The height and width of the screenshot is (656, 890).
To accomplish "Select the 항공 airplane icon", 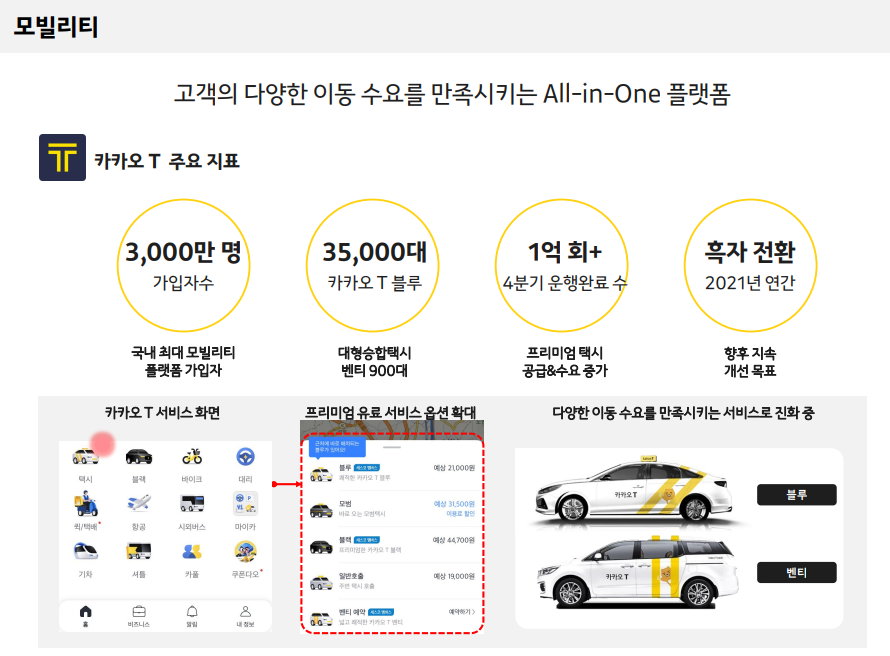I will (138, 503).
